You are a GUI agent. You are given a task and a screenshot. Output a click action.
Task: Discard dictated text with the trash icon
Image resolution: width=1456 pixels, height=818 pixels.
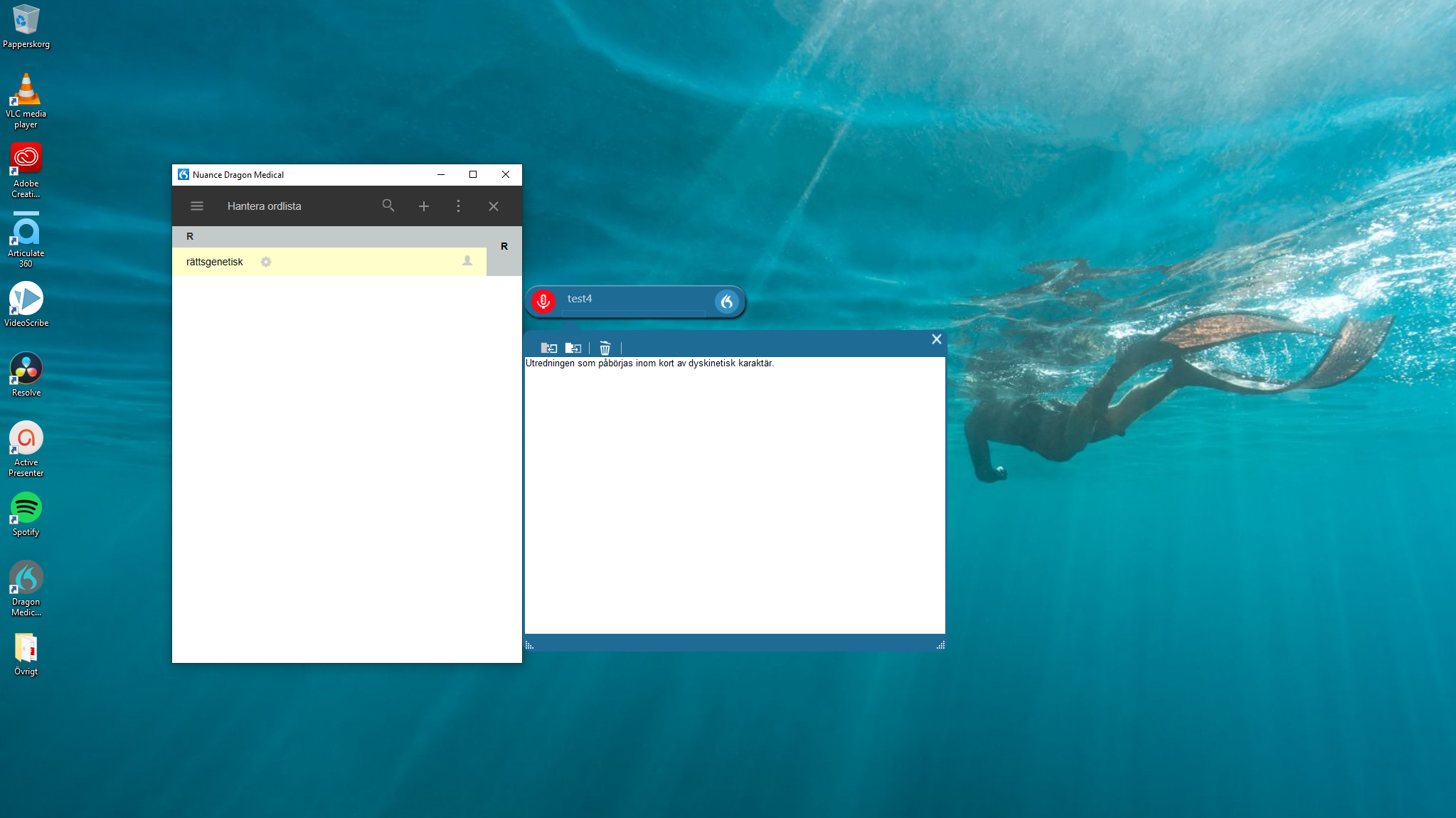605,348
